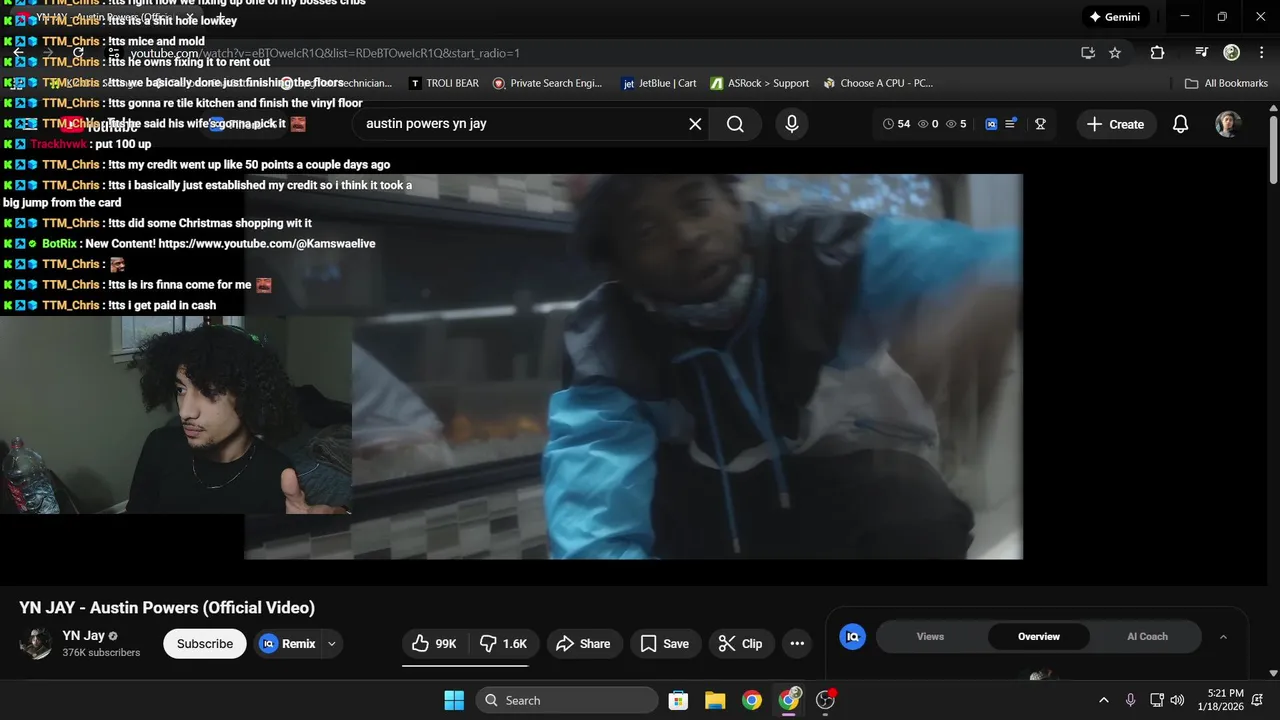Viewport: 1280px width, 720px height.
Task: Open Chrome three-dot menu
Action: 1260,53
